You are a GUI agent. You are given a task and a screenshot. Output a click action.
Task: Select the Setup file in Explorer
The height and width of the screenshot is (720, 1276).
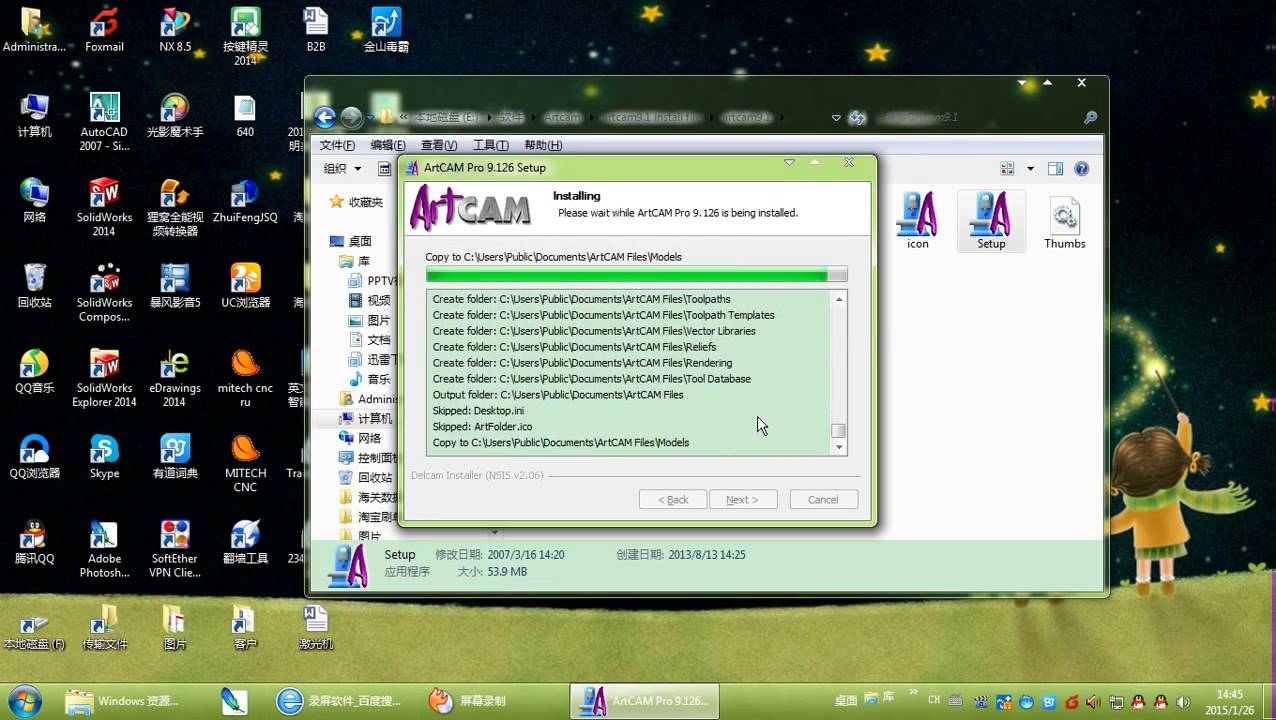[991, 221]
